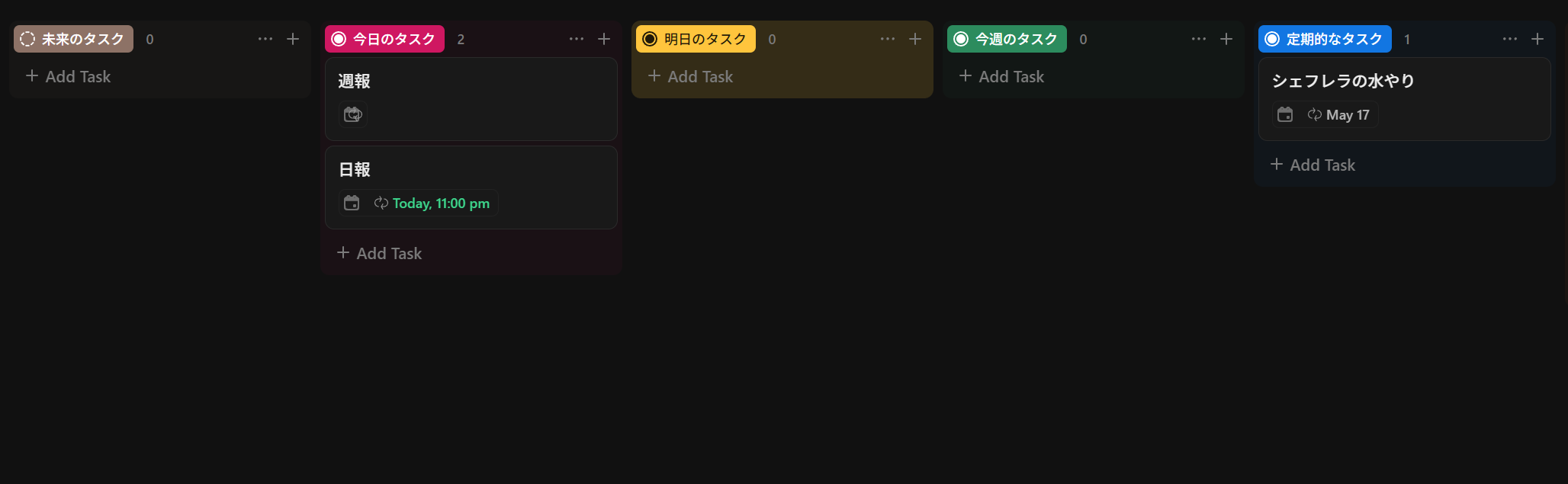Open the シェフレラの水やり task card
This screenshot has width=1568, height=484.
tap(1404, 99)
